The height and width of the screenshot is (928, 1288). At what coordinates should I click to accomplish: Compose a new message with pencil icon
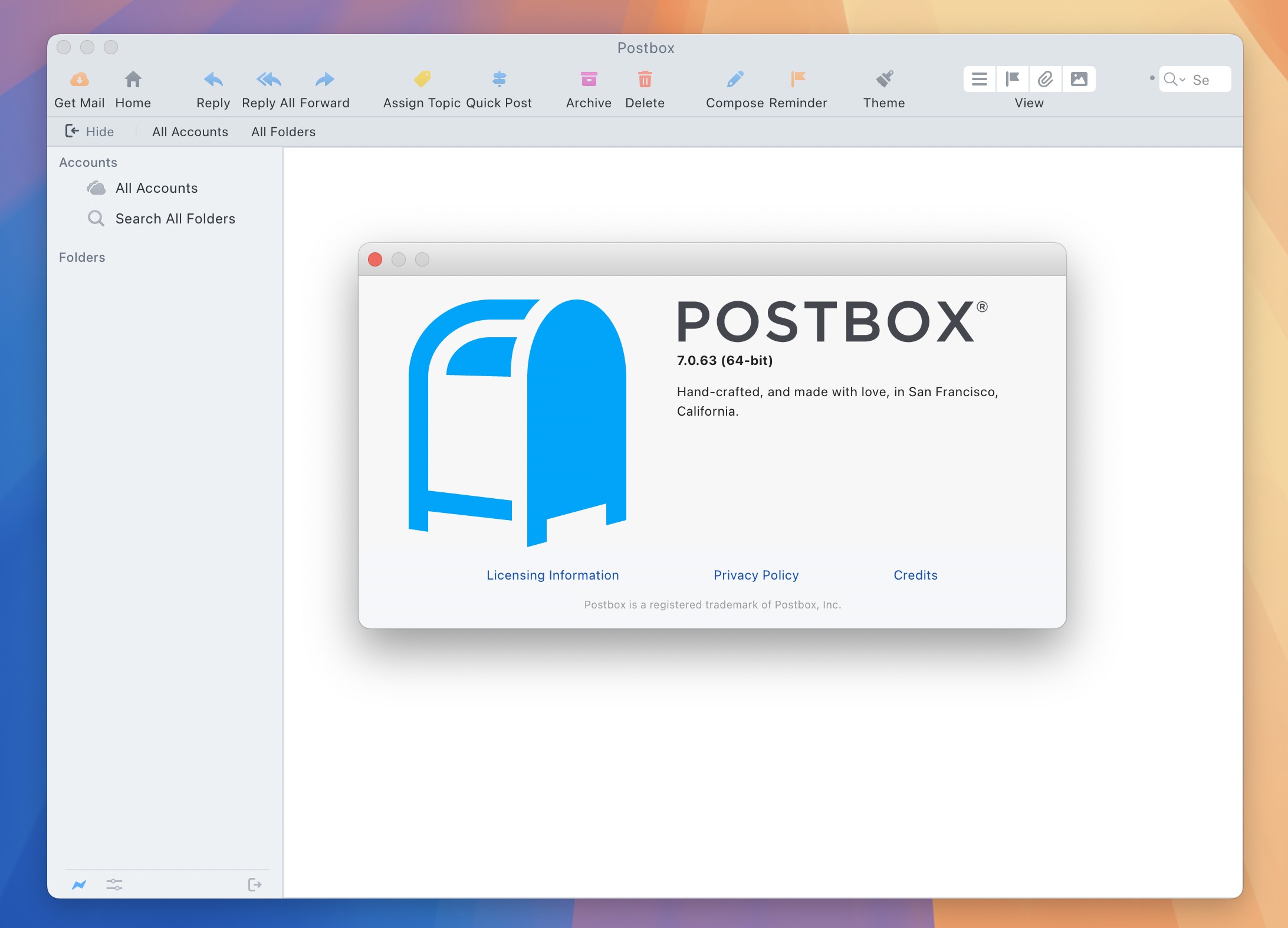click(735, 79)
